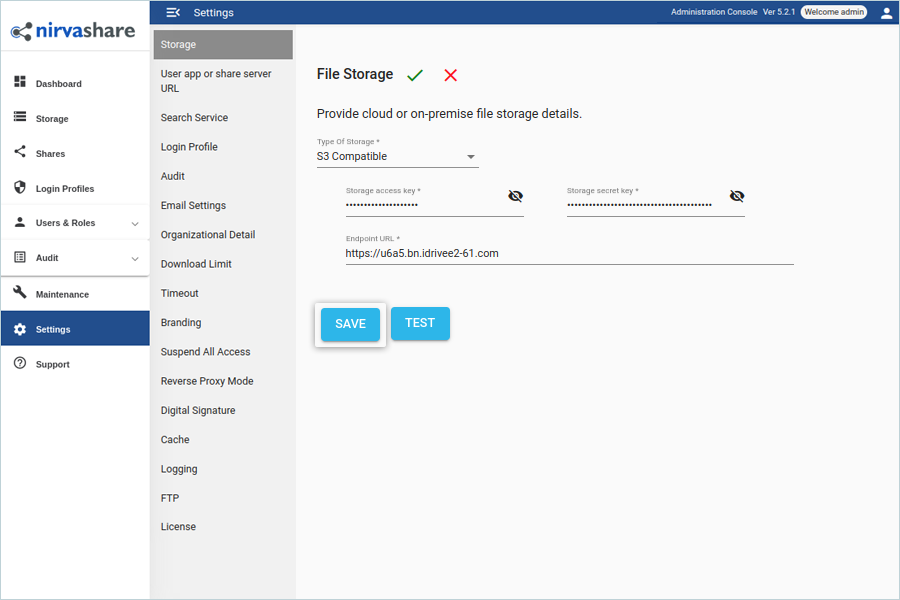Click the Shares icon in sidebar
Image resolution: width=900 pixels, height=600 pixels.
(x=20, y=152)
